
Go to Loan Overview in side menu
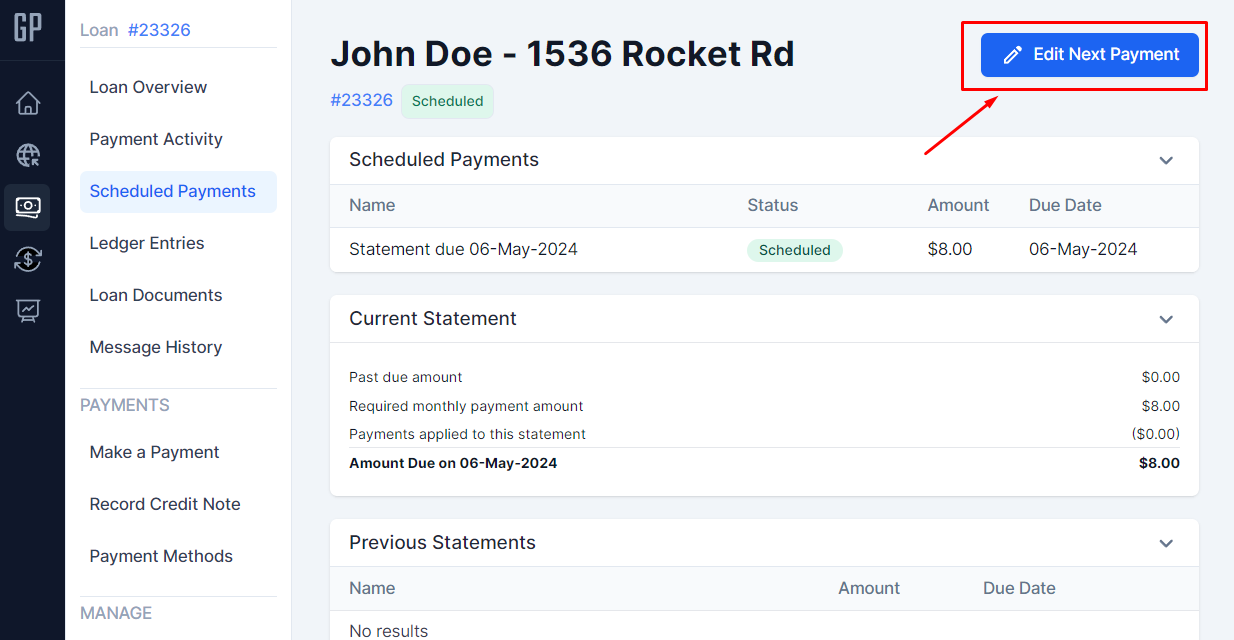[148, 87]
